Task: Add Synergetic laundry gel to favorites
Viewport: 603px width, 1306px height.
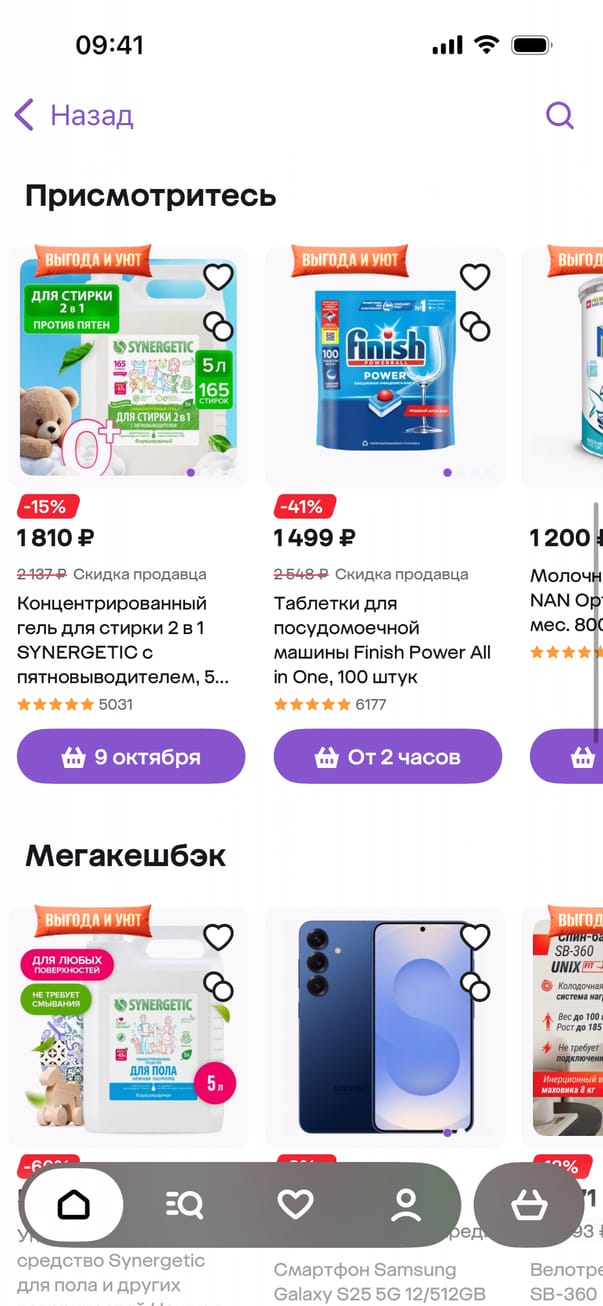Action: click(218, 276)
